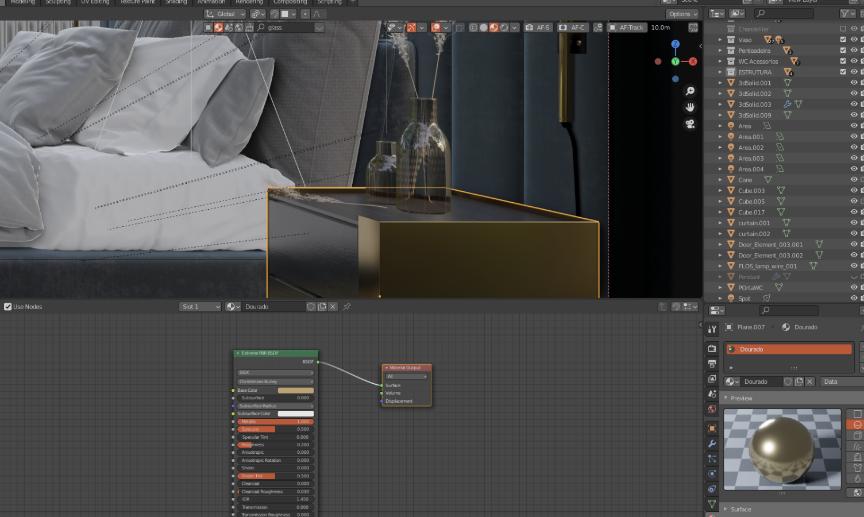The width and height of the screenshot is (864, 517).
Task: Toggle camera view with camera gizmo
Action: (x=690, y=124)
